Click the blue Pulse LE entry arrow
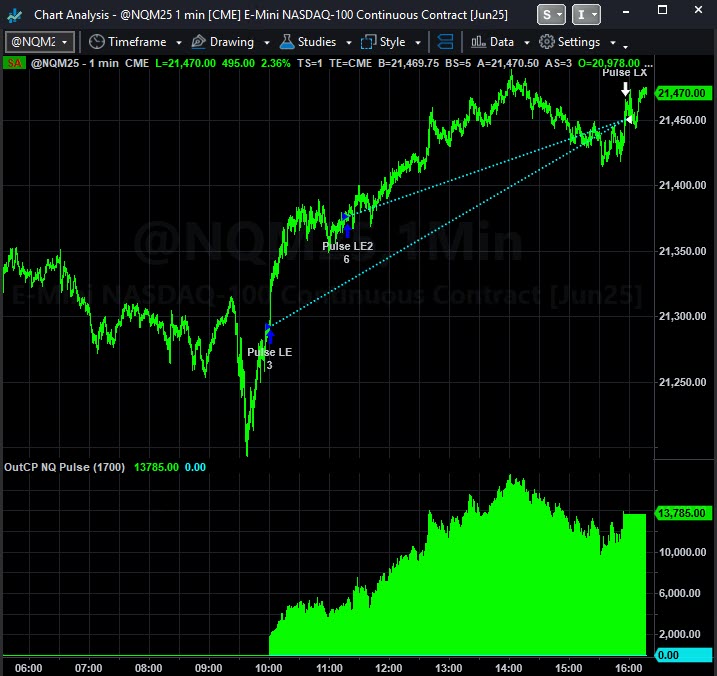Screen dimensions: 717x676 (270, 337)
